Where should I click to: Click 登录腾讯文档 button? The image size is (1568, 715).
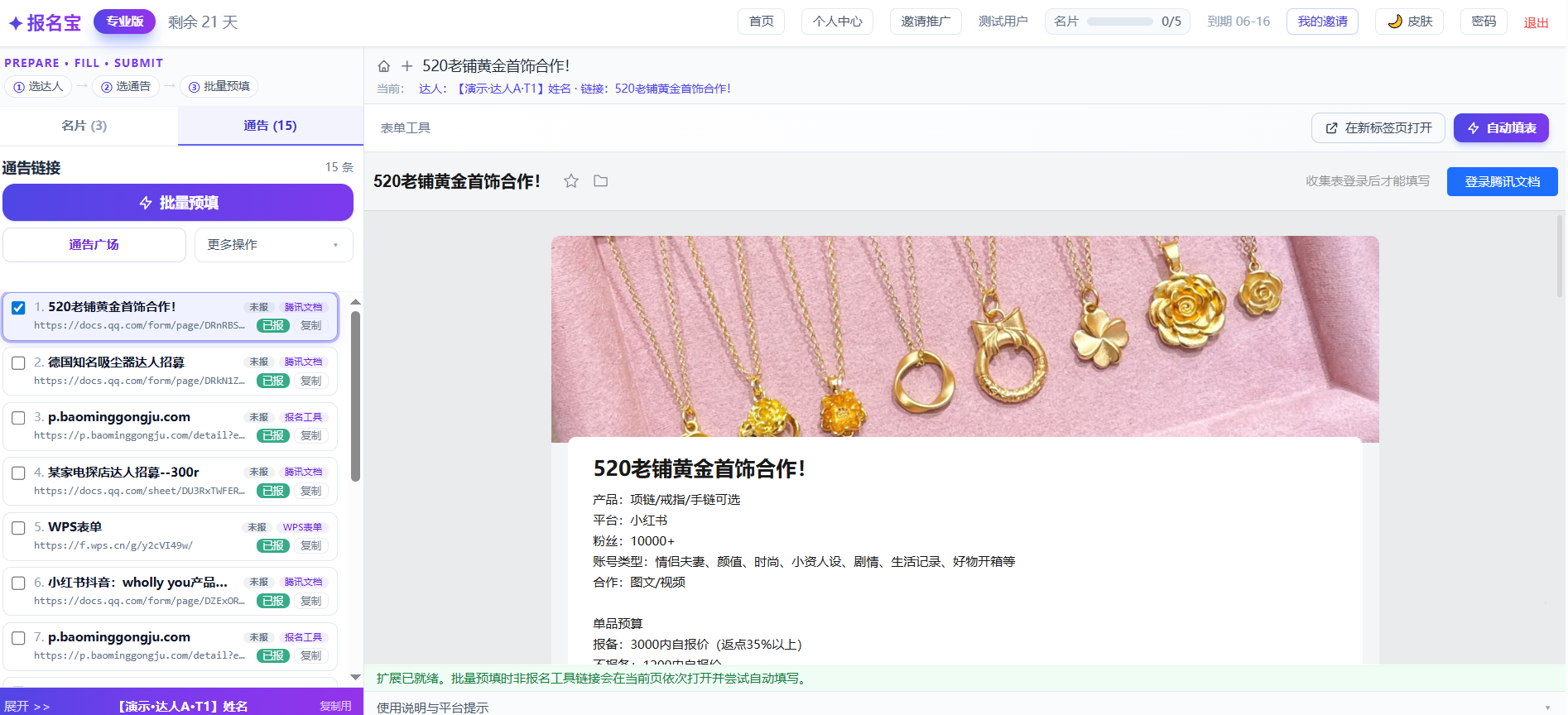(1502, 182)
